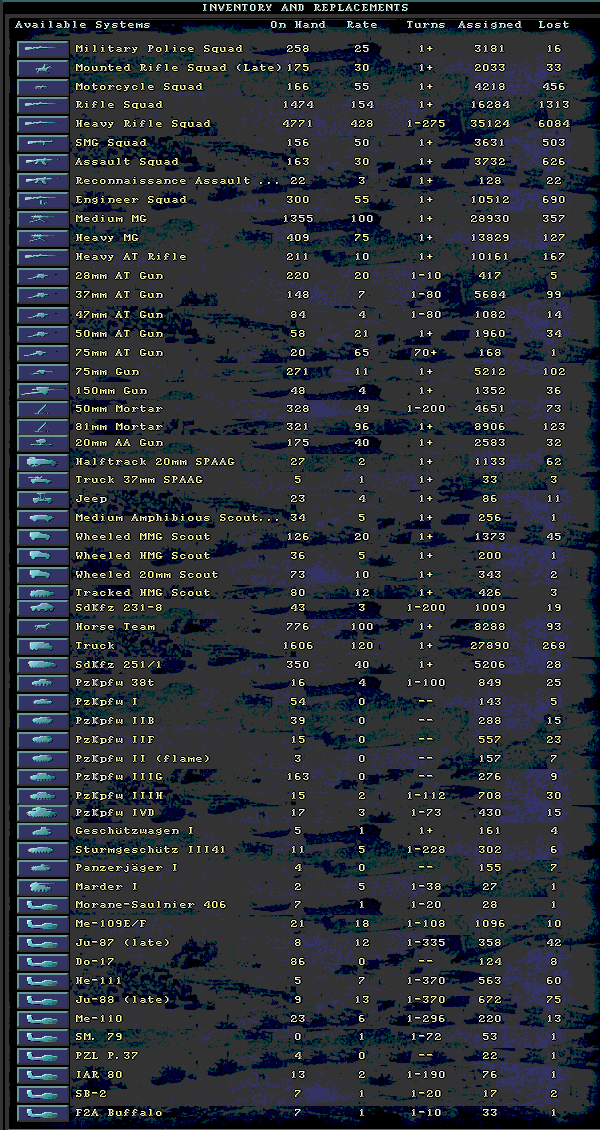The width and height of the screenshot is (600, 1130).
Task: Click the 75mm AT Gun icon
Action: pyautogui.click(x=43, y=352)
